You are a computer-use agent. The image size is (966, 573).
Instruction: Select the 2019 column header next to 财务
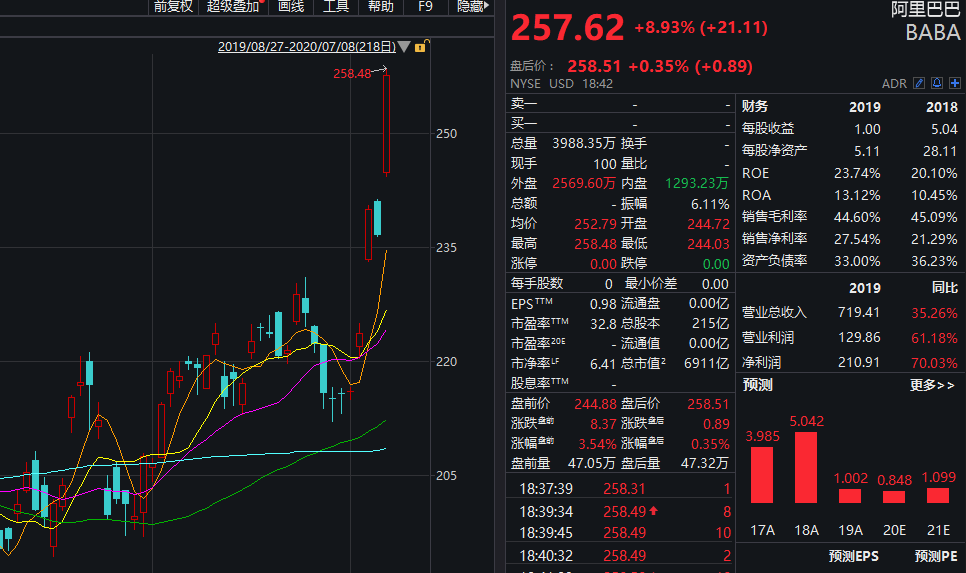tap(865, 107)
